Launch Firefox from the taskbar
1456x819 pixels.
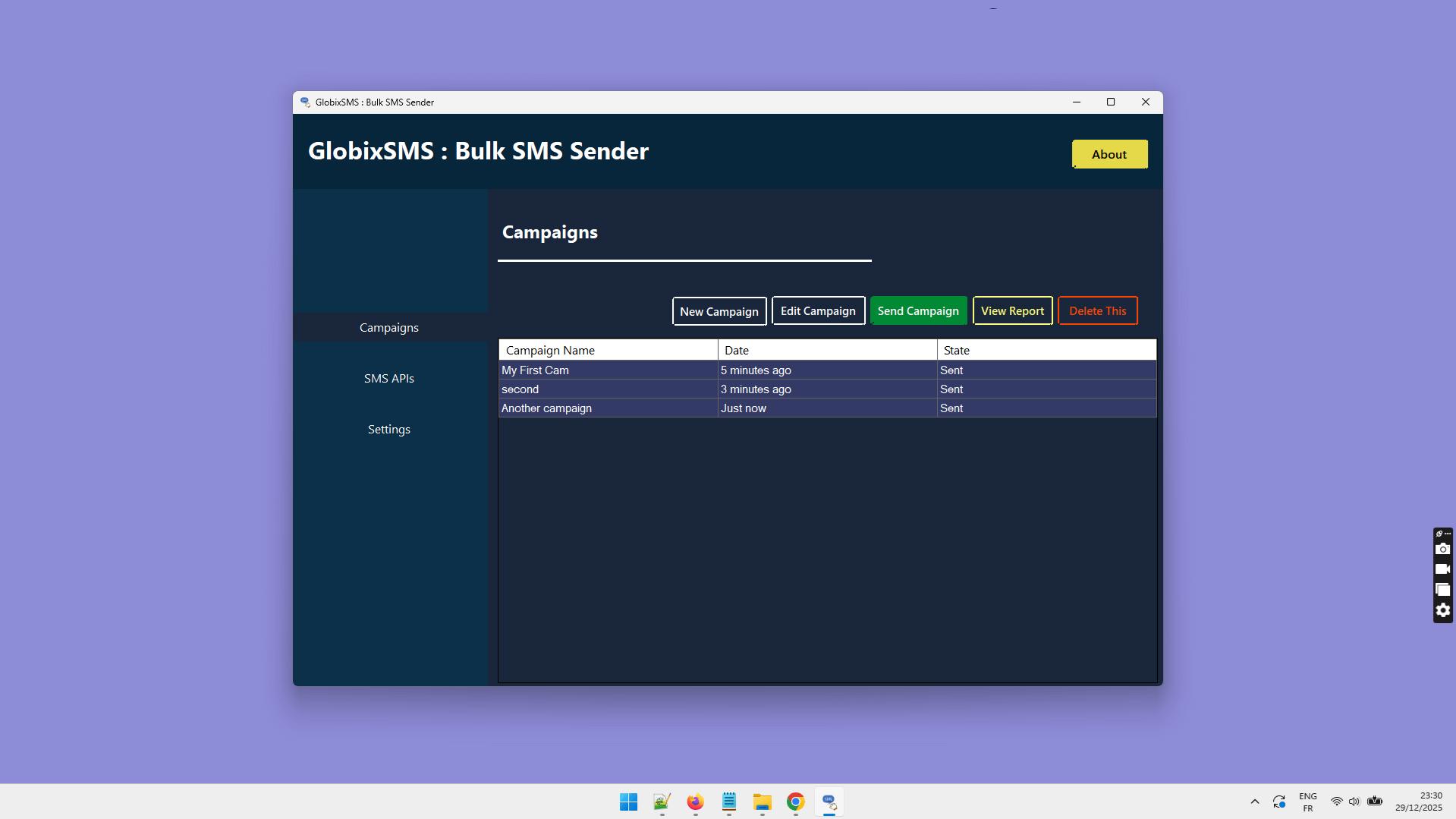point(695,802)
